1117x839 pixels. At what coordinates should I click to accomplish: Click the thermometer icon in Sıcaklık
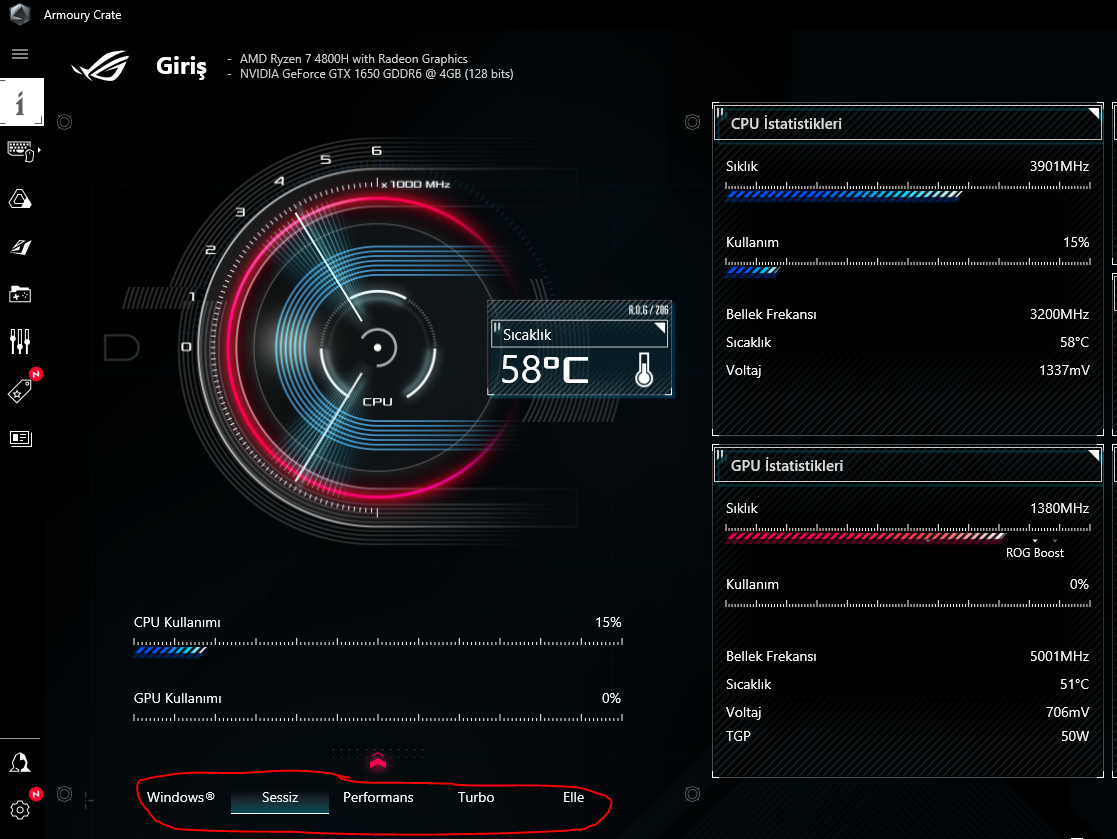(x=644, y=370)
